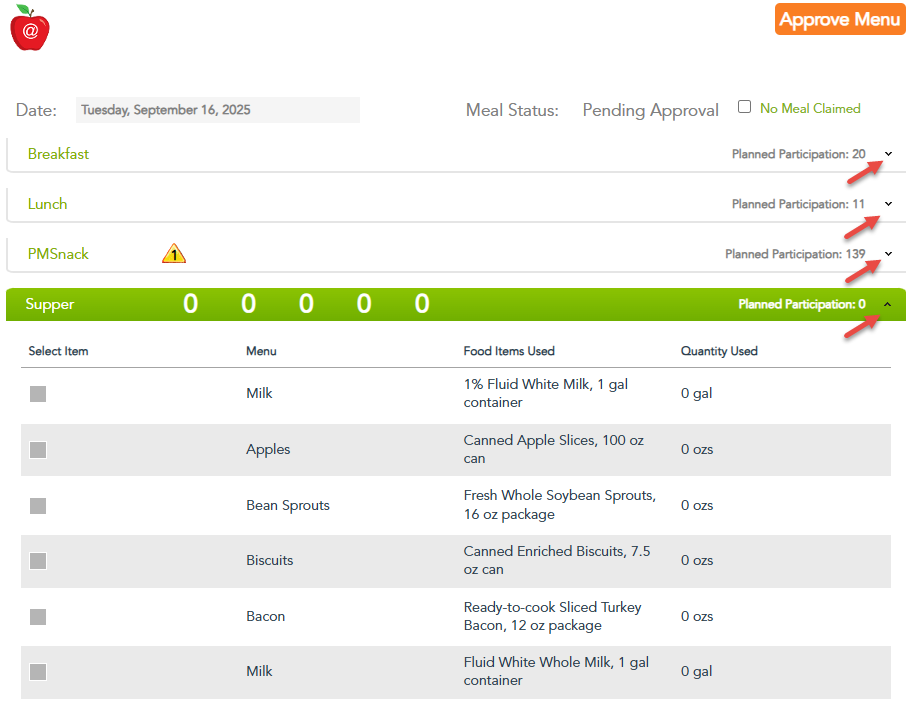
Task: Open the Lunch meal heading
Action: (47, 204)
